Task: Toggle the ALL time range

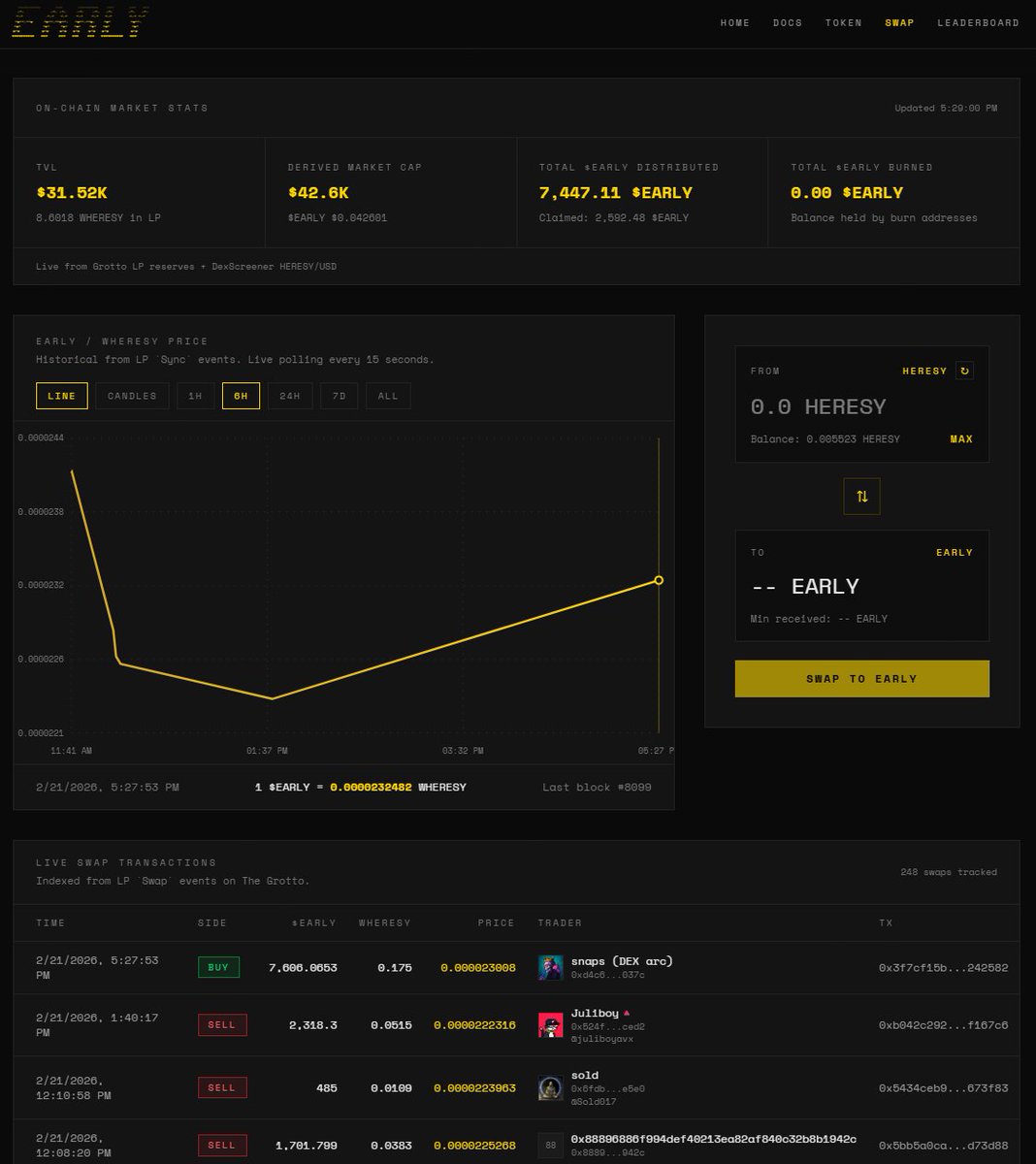Action: (x=388, y=396)
